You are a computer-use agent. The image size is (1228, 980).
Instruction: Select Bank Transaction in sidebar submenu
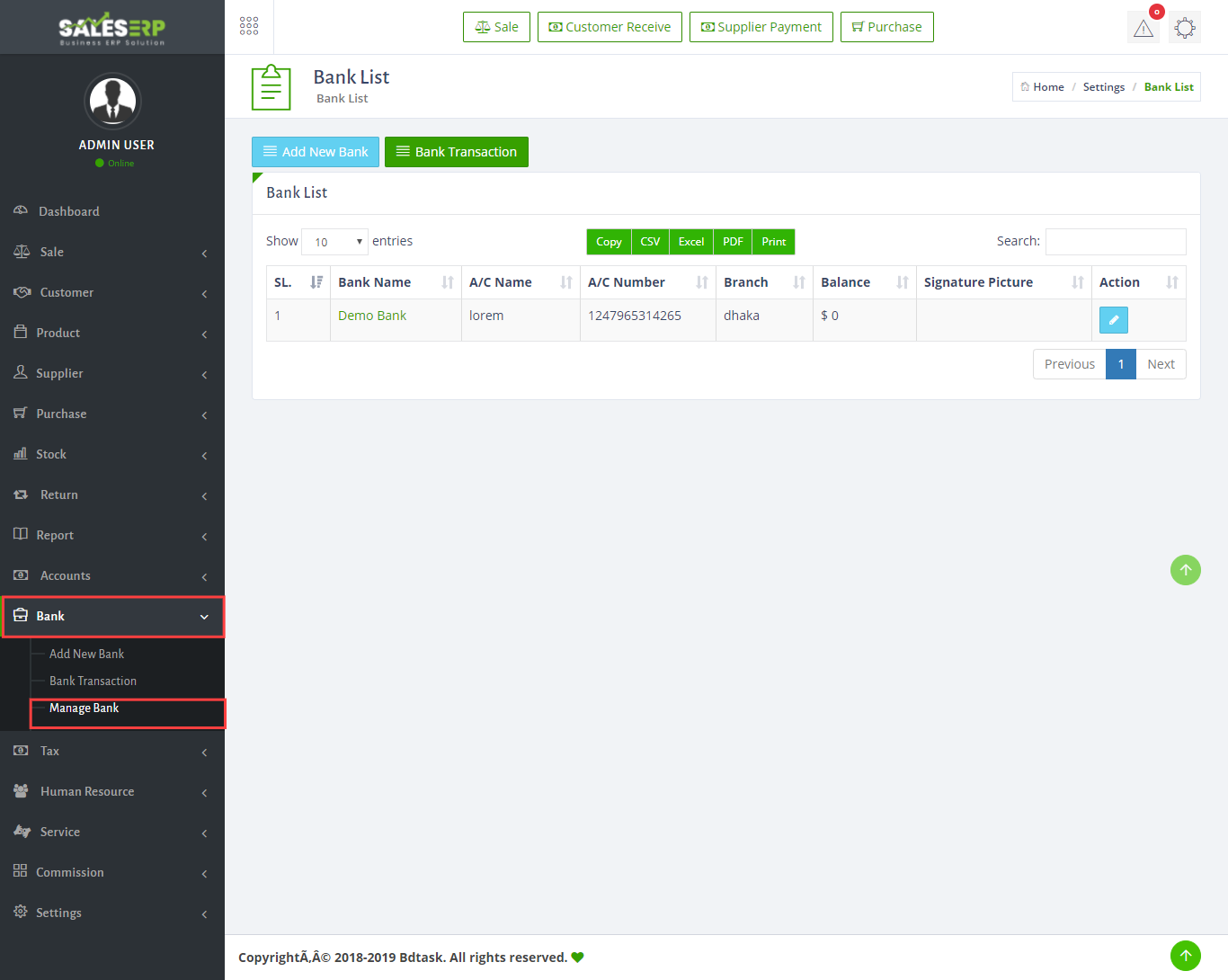[93, 682]
